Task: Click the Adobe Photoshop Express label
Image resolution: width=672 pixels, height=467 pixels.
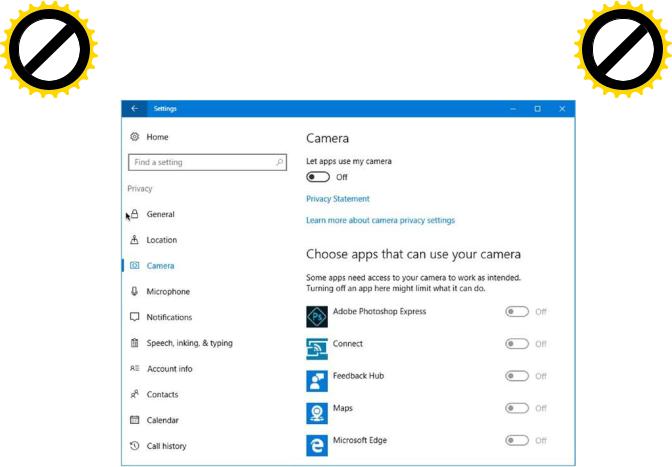Action: 379,311
